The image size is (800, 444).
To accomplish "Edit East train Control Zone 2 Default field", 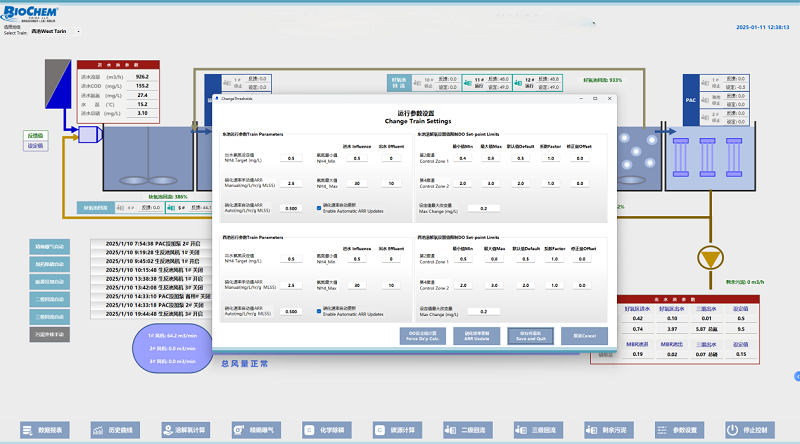I will [520, 183].
